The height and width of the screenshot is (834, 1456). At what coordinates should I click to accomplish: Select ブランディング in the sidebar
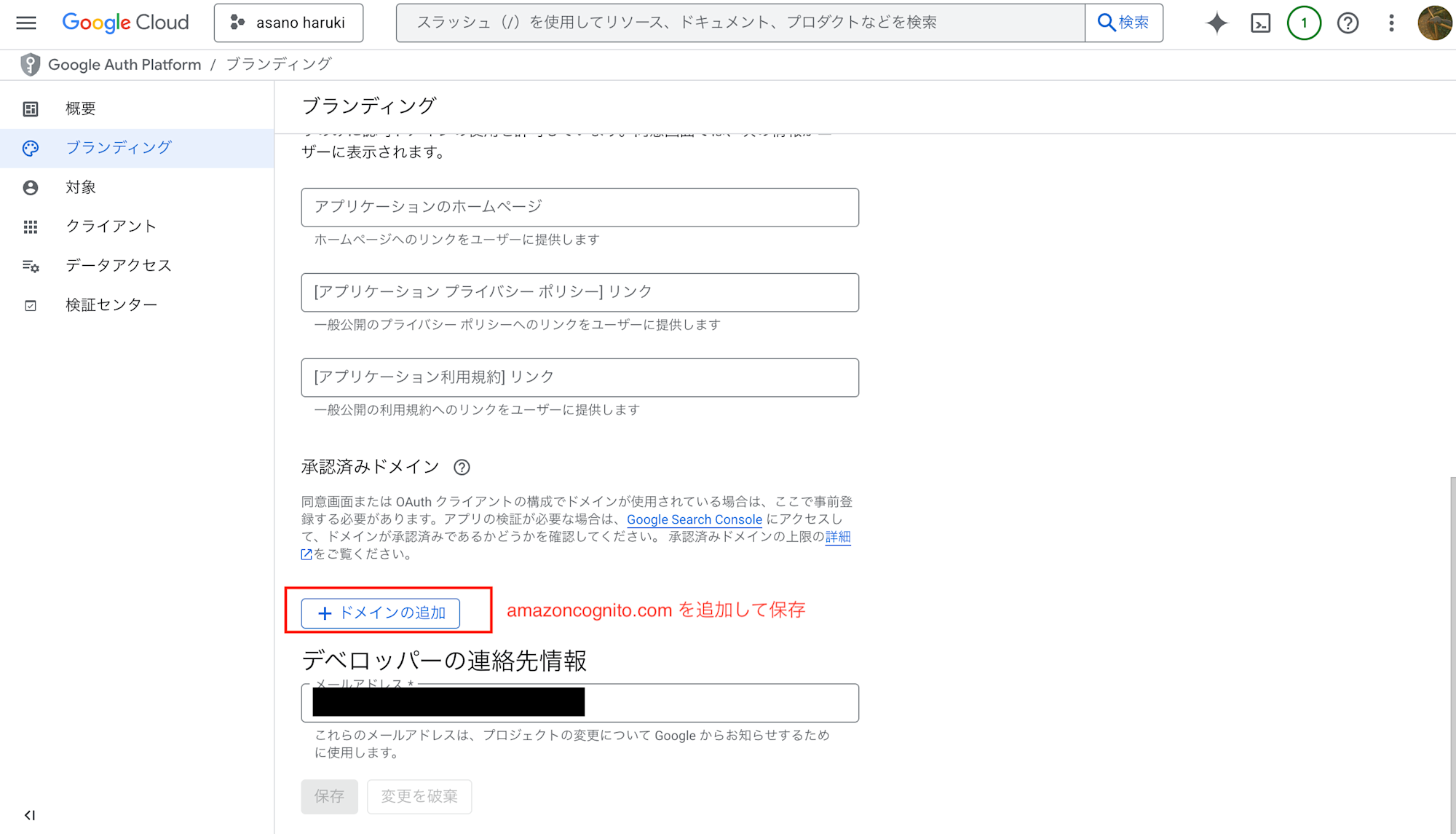tap(137, 149)
